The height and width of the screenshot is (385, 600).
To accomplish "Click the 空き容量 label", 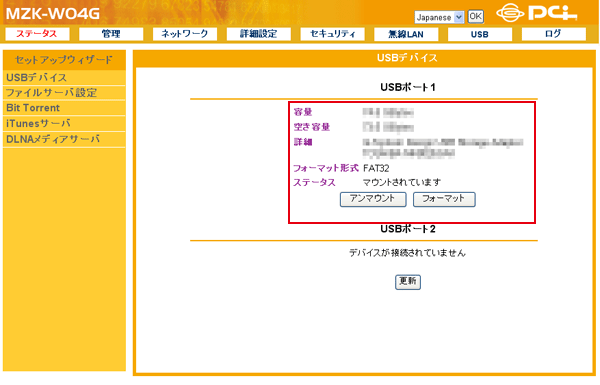I will pos(311,127).
